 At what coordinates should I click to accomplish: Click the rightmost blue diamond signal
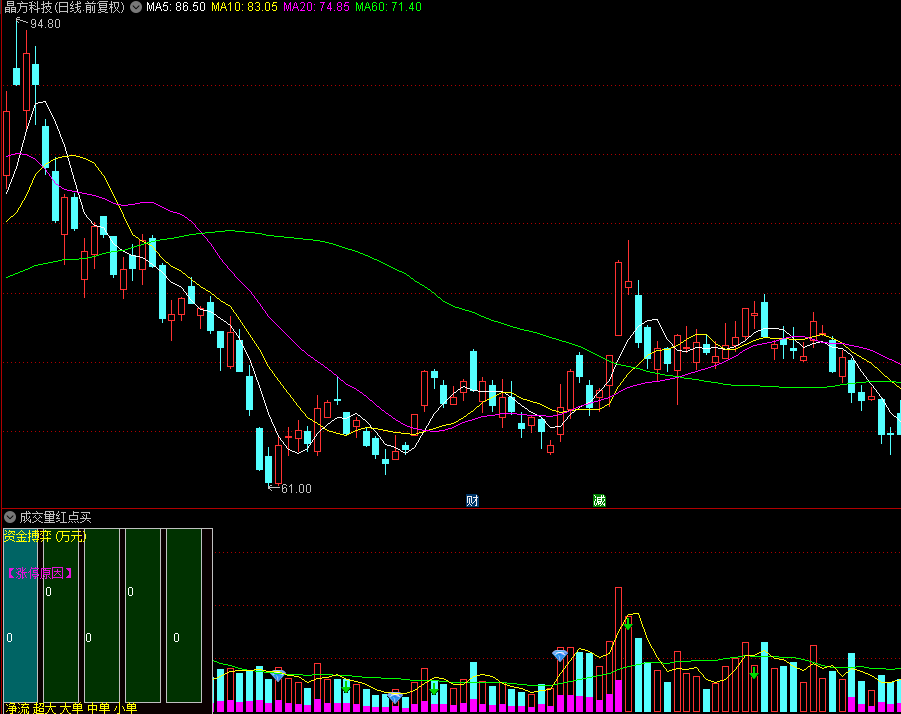[560, 655]
